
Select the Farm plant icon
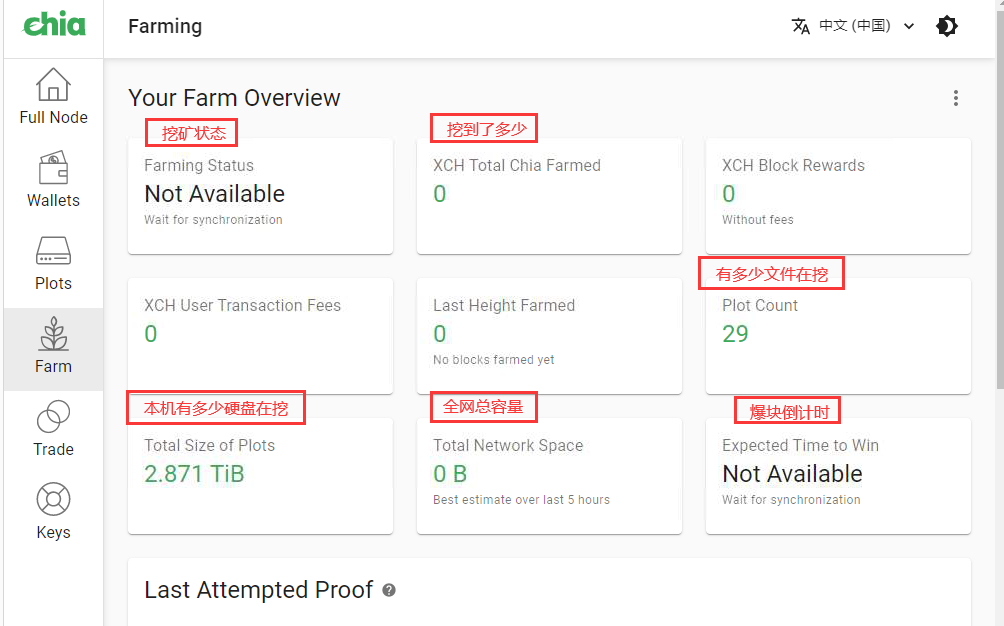click(x=53, y=335)
